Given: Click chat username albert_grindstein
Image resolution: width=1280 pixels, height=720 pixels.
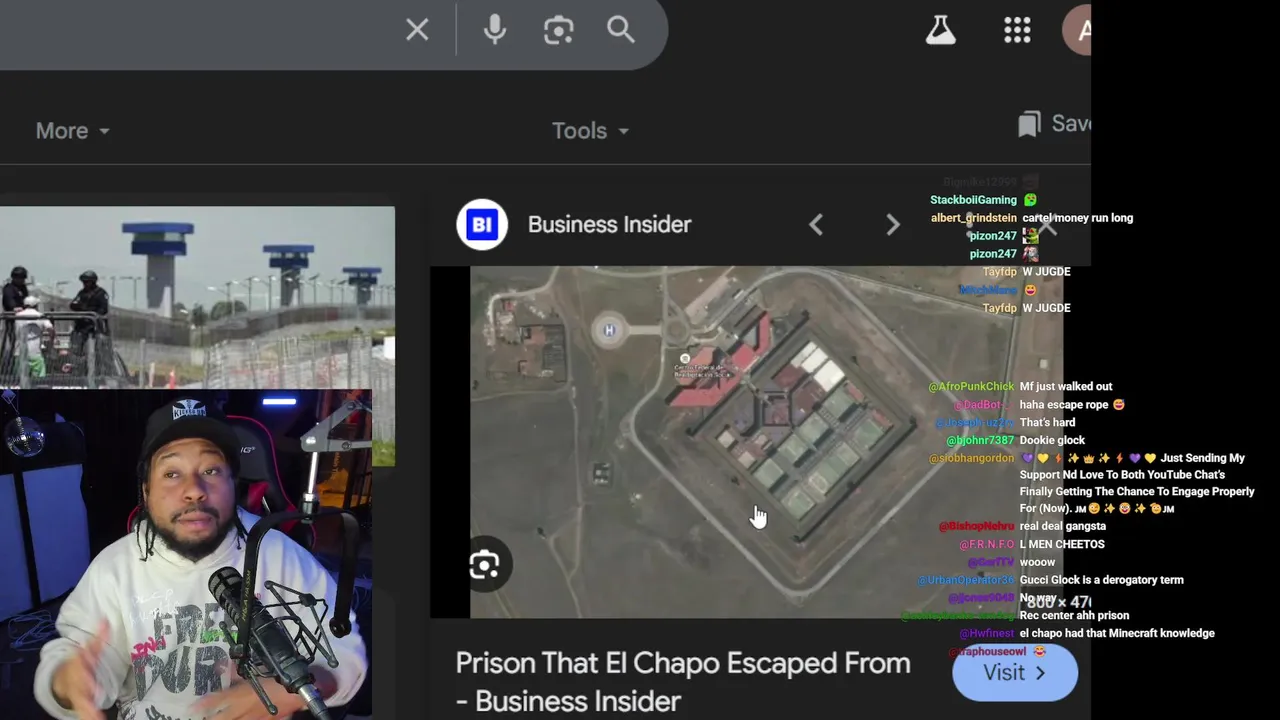Looking at the screenshot, I should [x=974, y=218].
